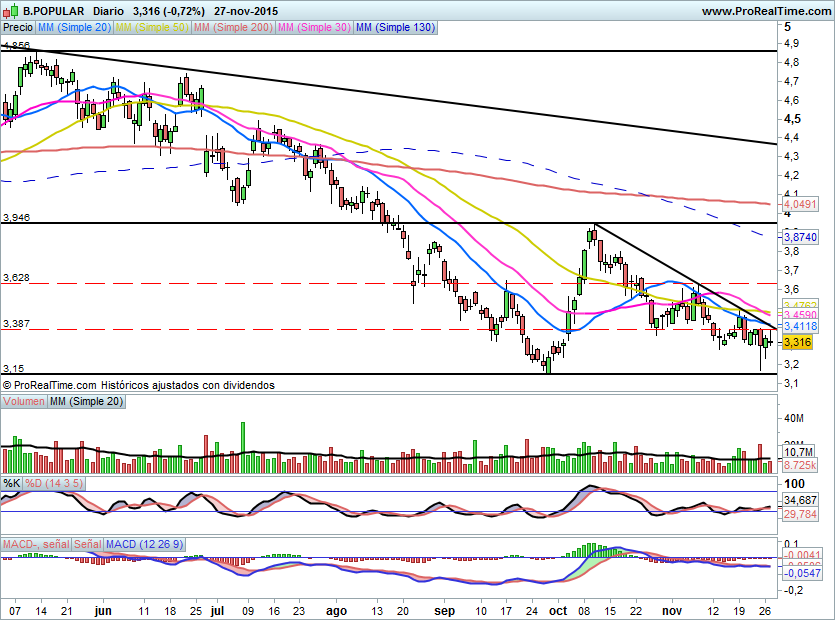835x620 pixels.
Task: Click the Volumen panel label
Action: (x=24, y=401)
